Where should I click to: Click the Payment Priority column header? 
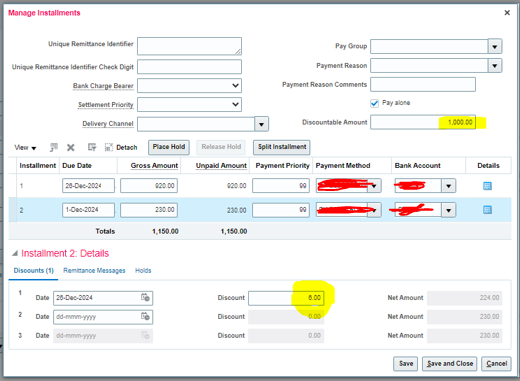282,165
